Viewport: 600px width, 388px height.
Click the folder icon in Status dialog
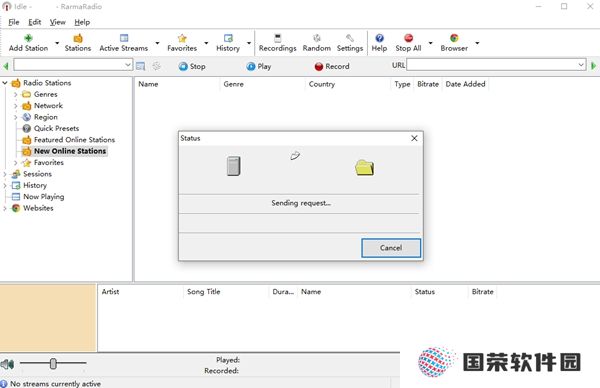[365, 168]
